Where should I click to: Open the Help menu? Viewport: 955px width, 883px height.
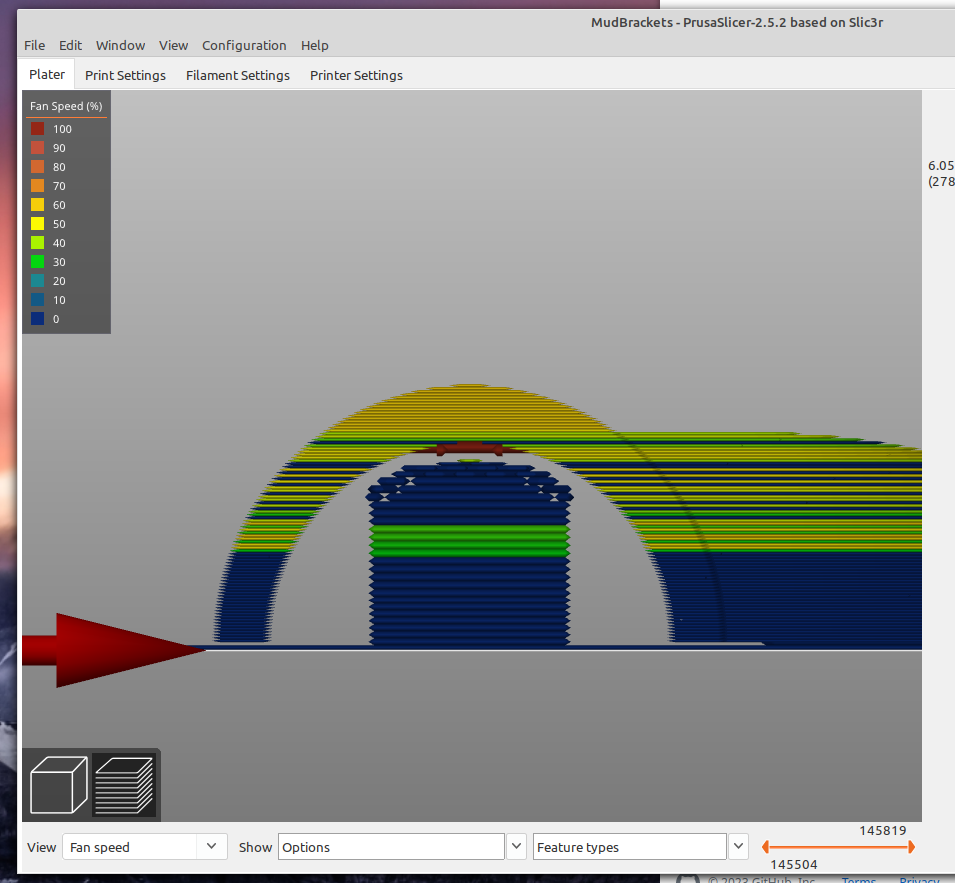click(x=314, y=45)
